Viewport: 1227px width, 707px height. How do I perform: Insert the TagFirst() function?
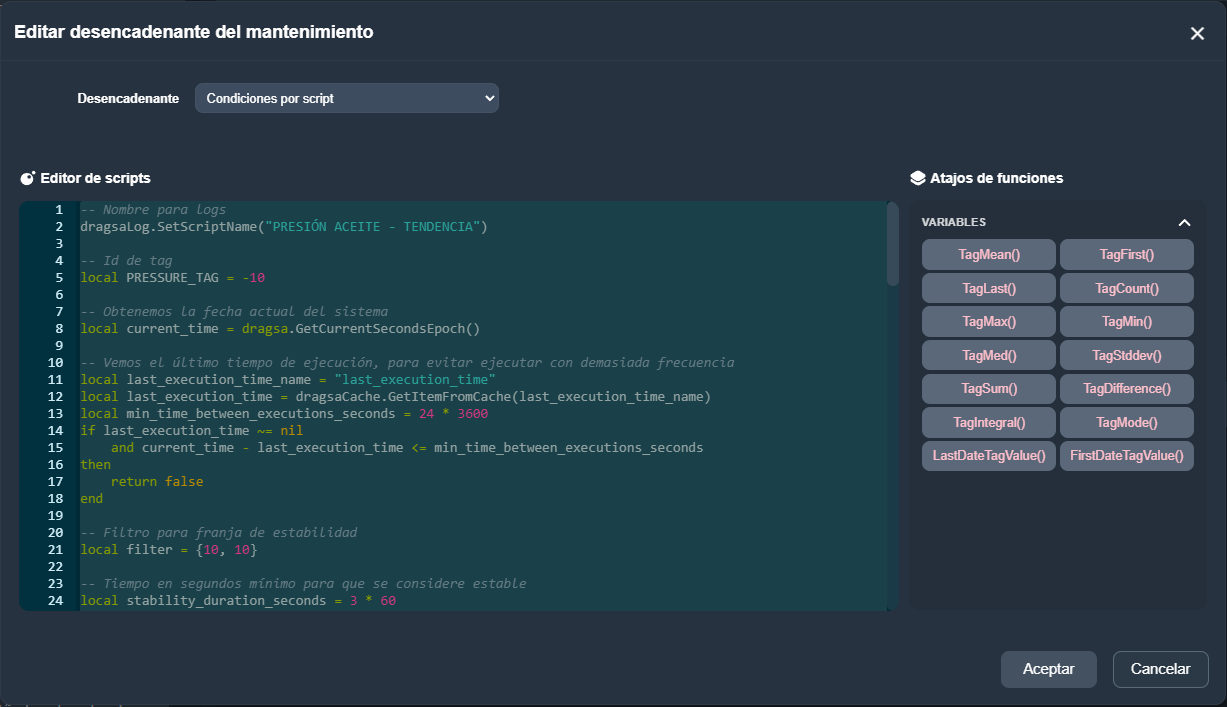(x=1126, y=254)
